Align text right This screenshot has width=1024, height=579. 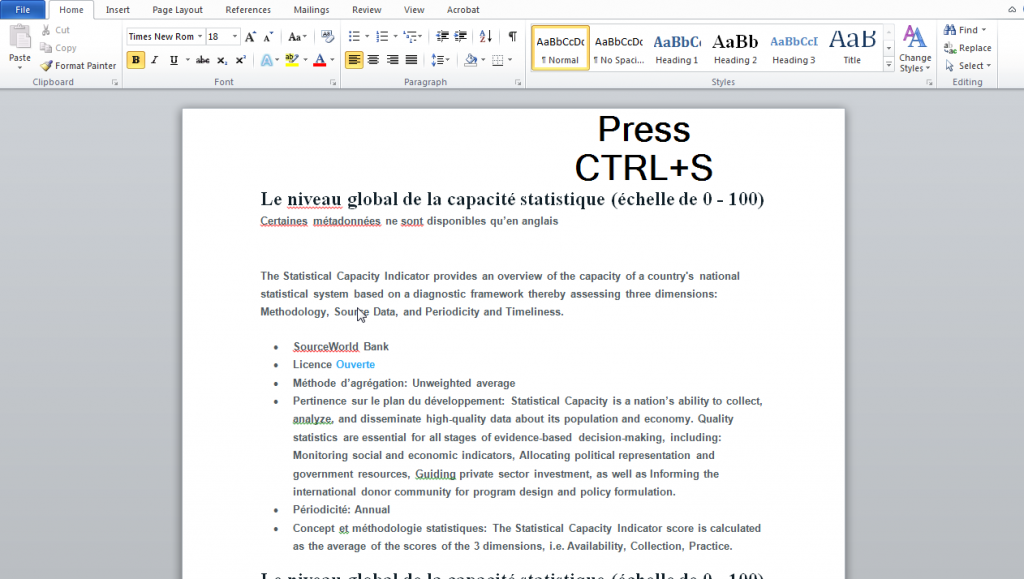pyautogui.click(x=392, y=60)
